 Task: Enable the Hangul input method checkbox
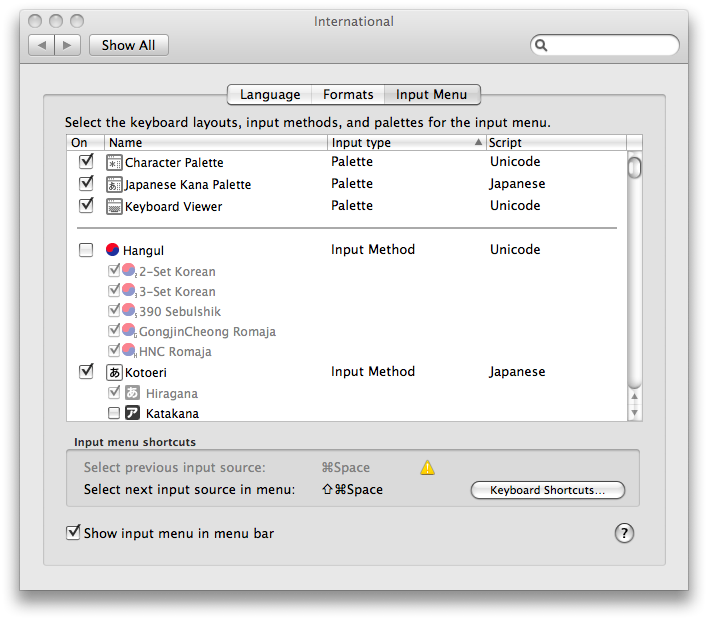pyautogui.click(x=86, y=250)
